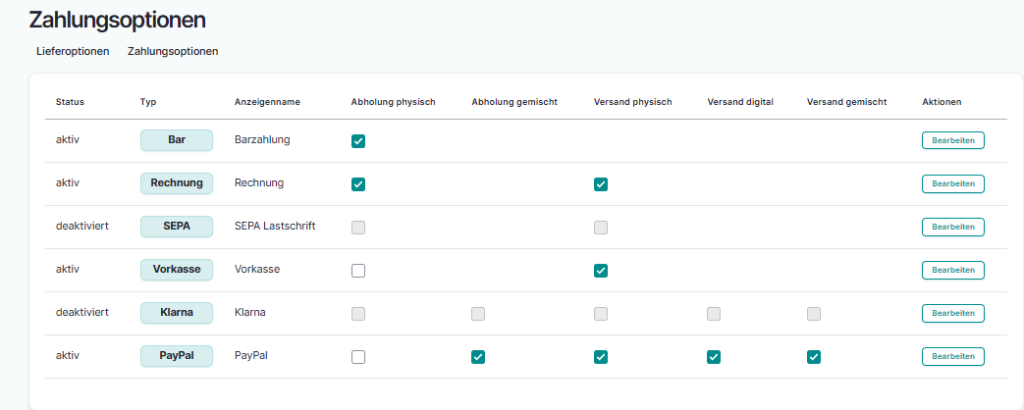Switch to the Lieferoptionen tab
The image size is (1024, 410).
[73, 51]
